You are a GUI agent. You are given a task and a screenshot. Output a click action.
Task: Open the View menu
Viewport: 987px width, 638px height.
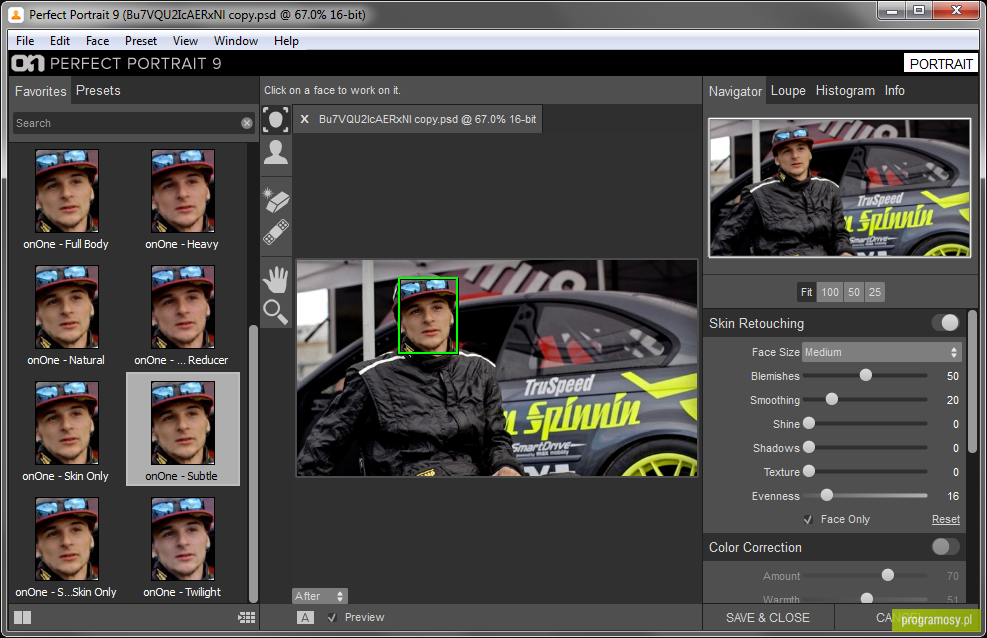click(185, 41)
